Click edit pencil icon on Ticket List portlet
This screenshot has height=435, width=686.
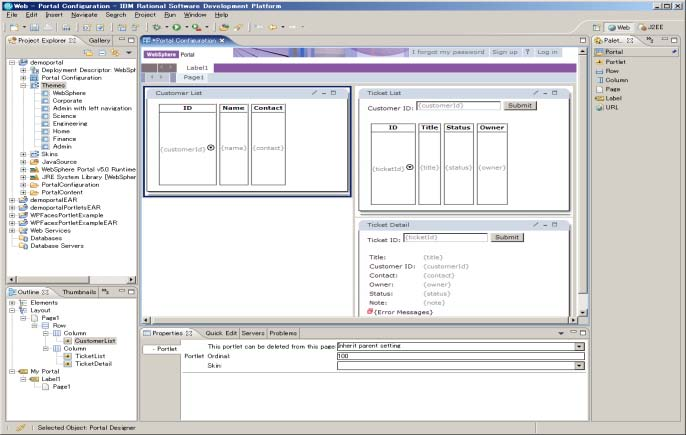[x=535, y=93]
